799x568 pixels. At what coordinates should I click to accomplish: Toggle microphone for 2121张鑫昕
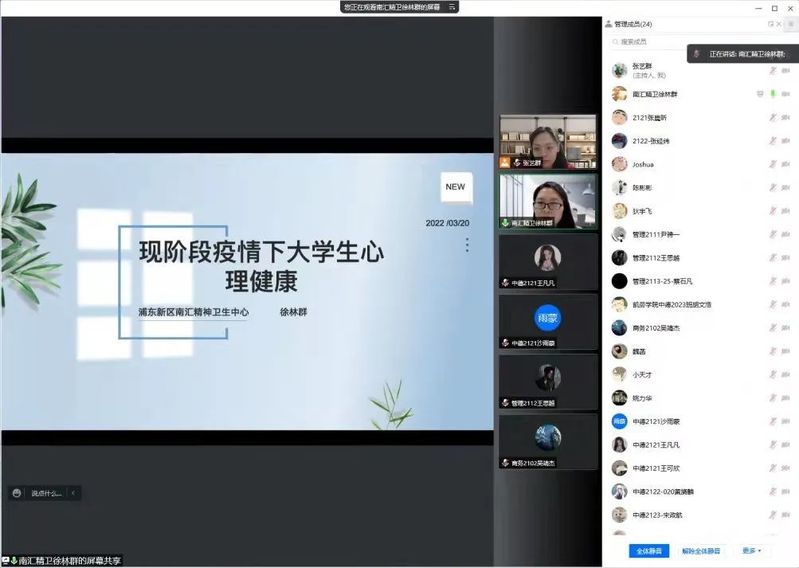click(x=773, y=117)
